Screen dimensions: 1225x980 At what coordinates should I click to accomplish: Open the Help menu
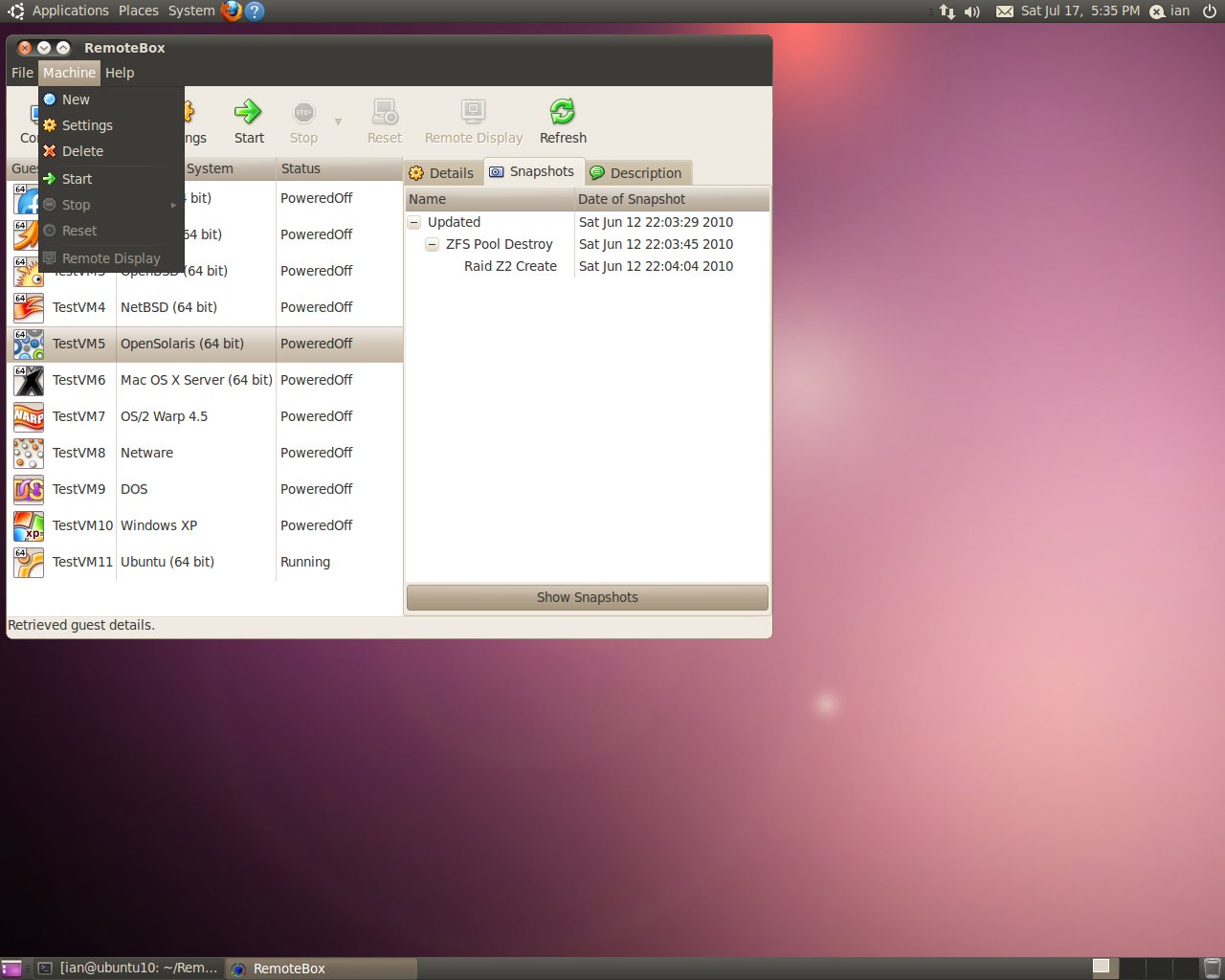[x=120, y=73]
